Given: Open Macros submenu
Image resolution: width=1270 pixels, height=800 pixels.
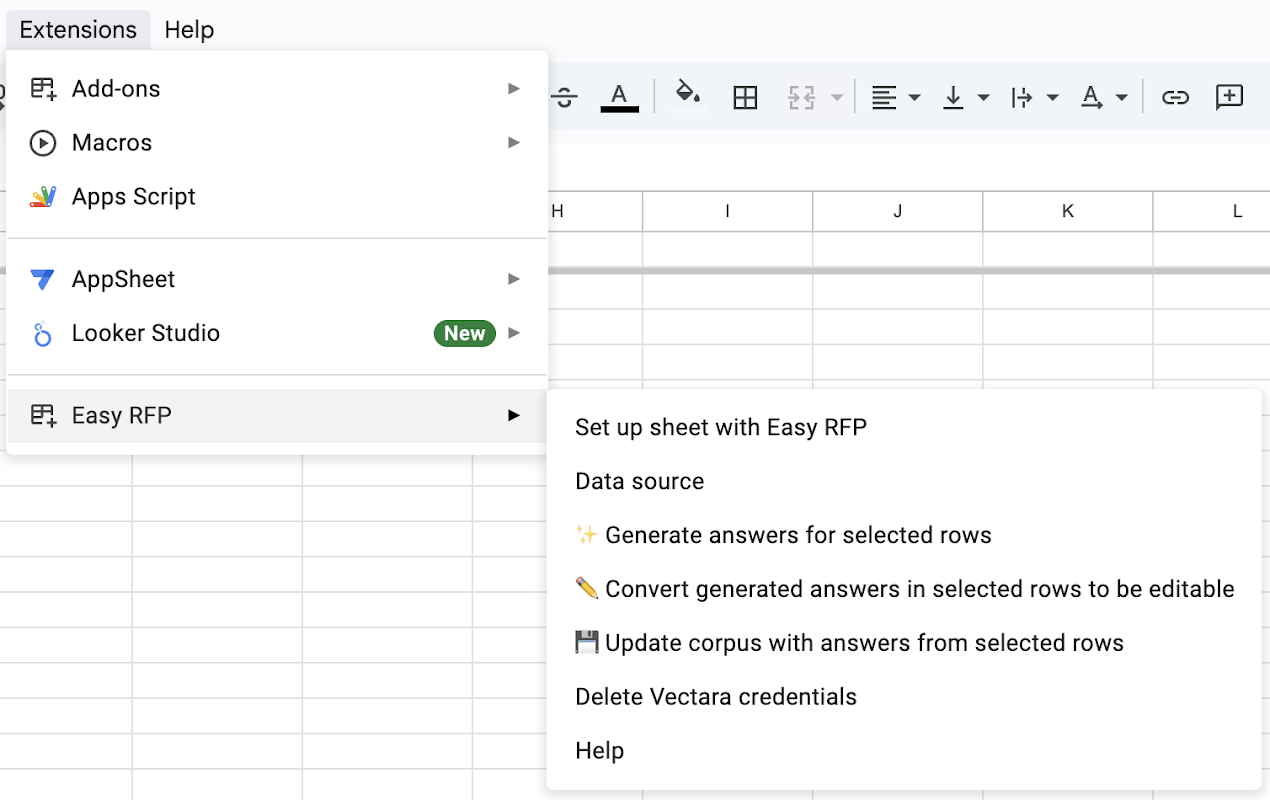Looking at the screenshot, I should coord(277,143).
